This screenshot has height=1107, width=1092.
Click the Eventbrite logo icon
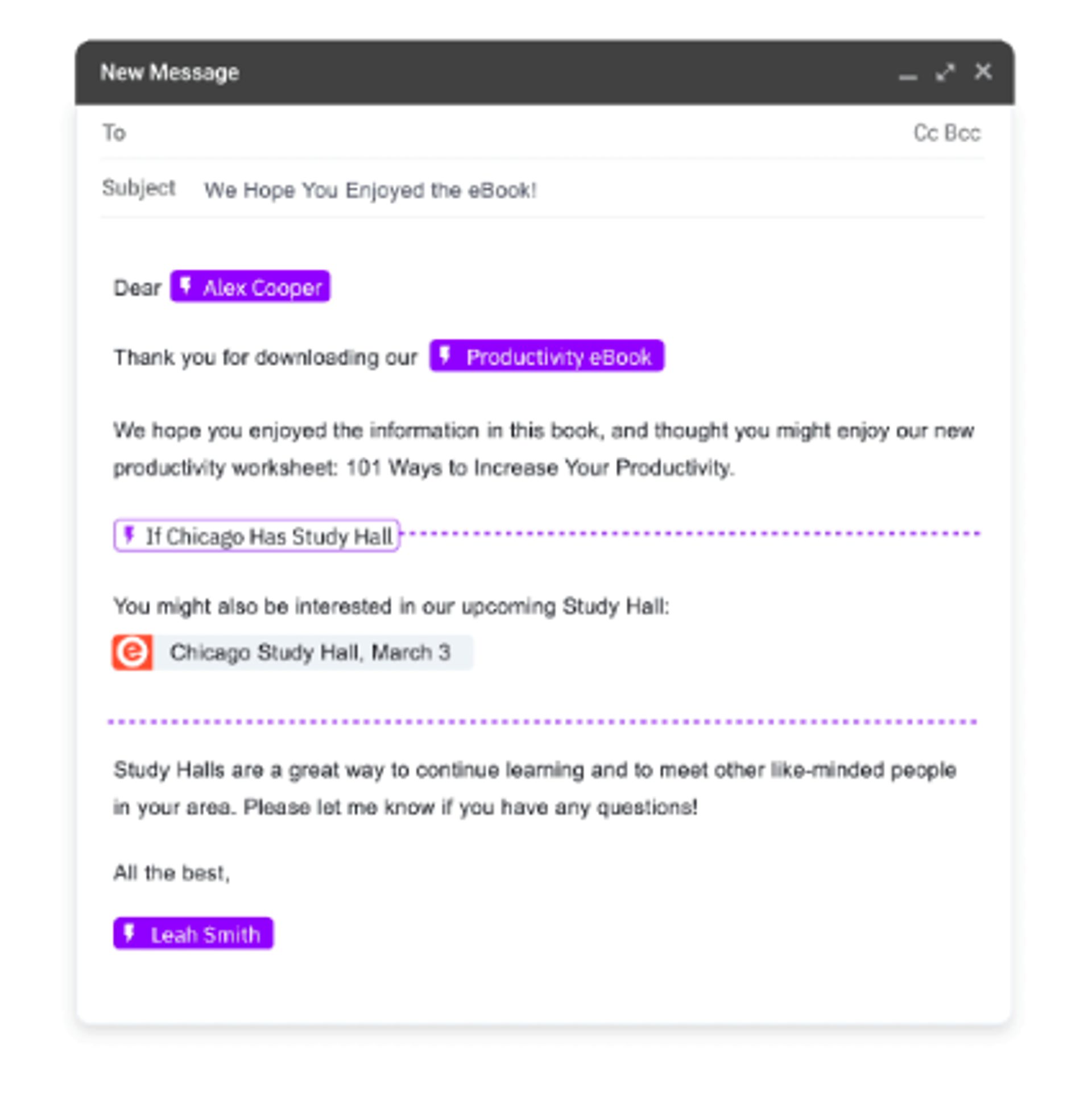[133, 652]
